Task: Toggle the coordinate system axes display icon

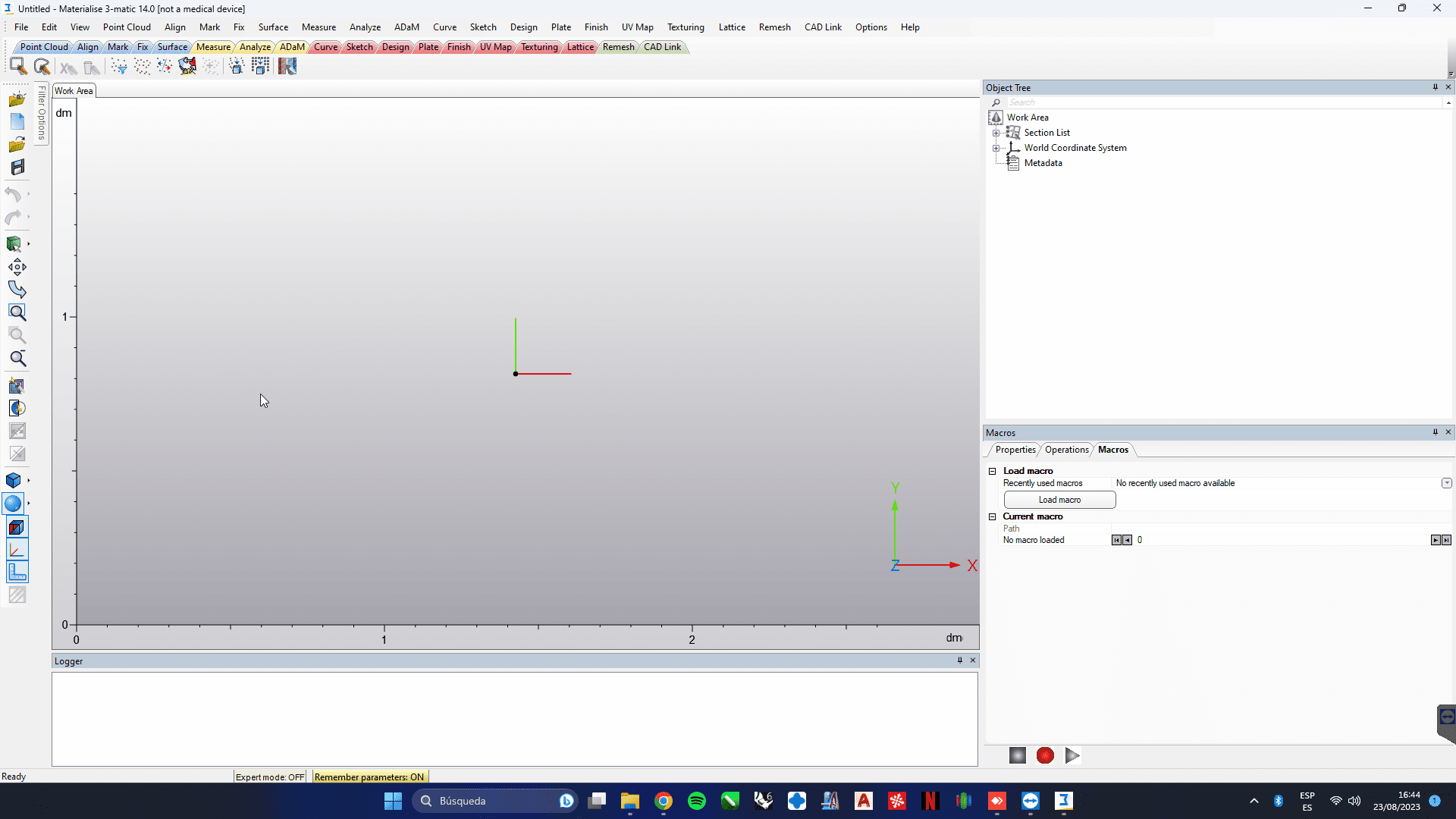Action: click(x=17, y=550)
